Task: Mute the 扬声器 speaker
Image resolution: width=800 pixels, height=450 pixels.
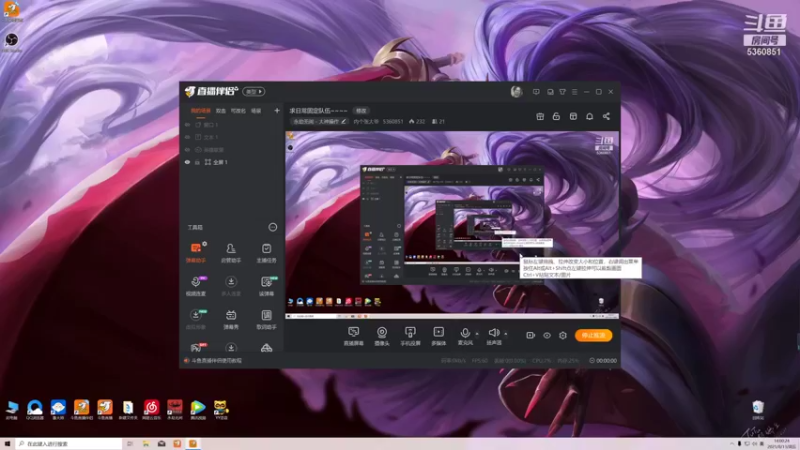Action: point(493,336)
